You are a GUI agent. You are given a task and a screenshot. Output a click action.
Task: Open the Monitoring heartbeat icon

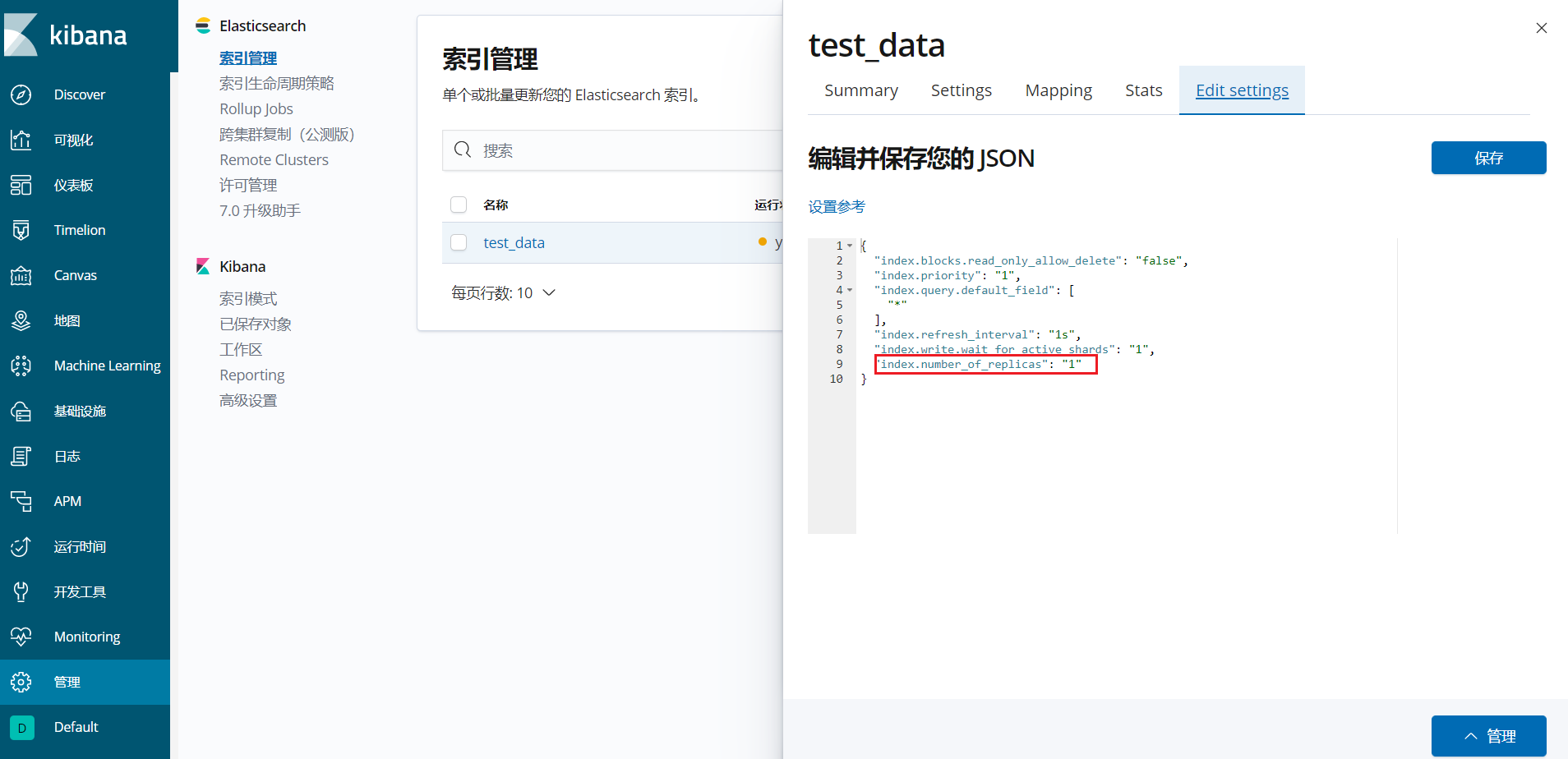[x=21, y=637]
